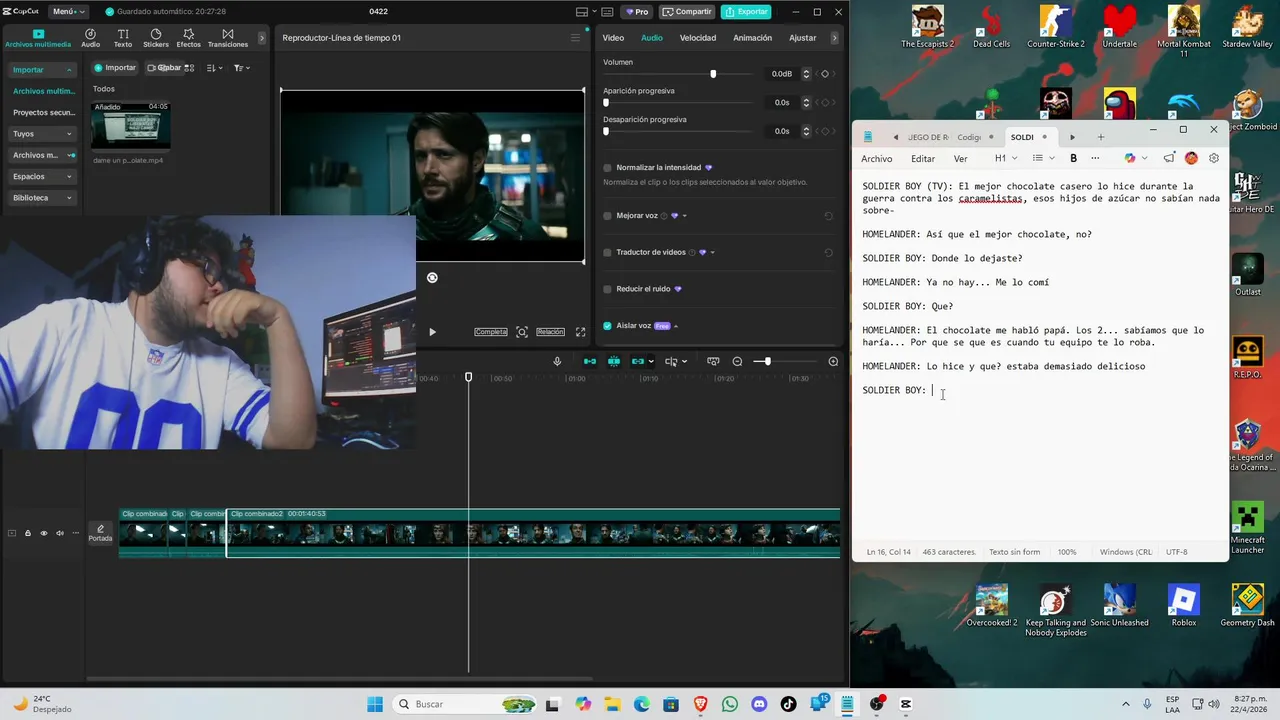Click timeline zoom out magnifier
1280x720 pixels.
[737, 361]
